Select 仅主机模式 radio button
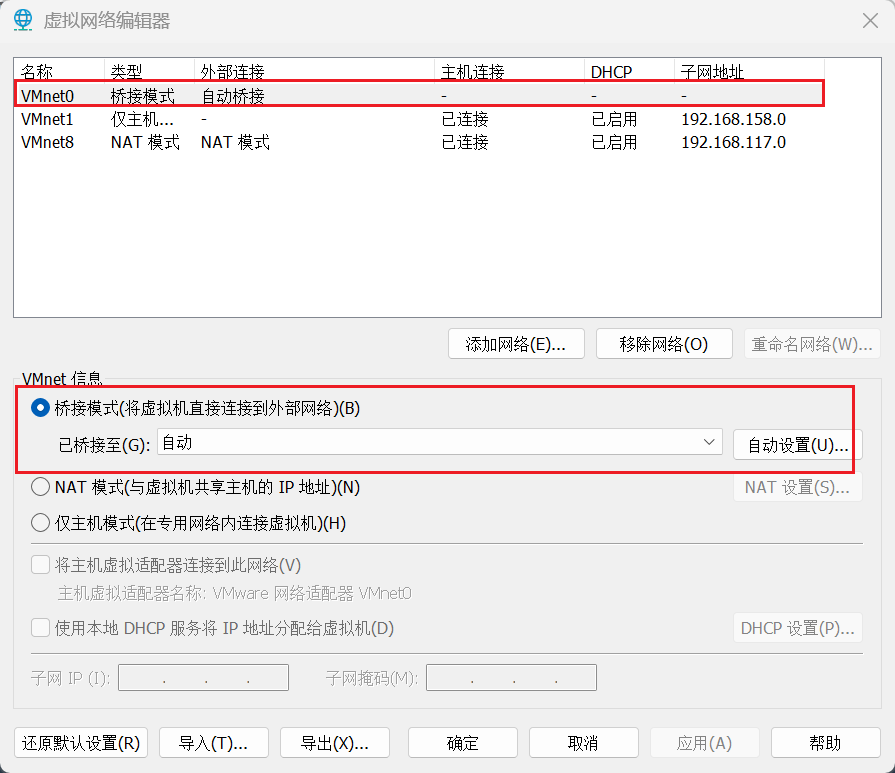The width and height of the screenshot is (895, 773). (40, 522)
